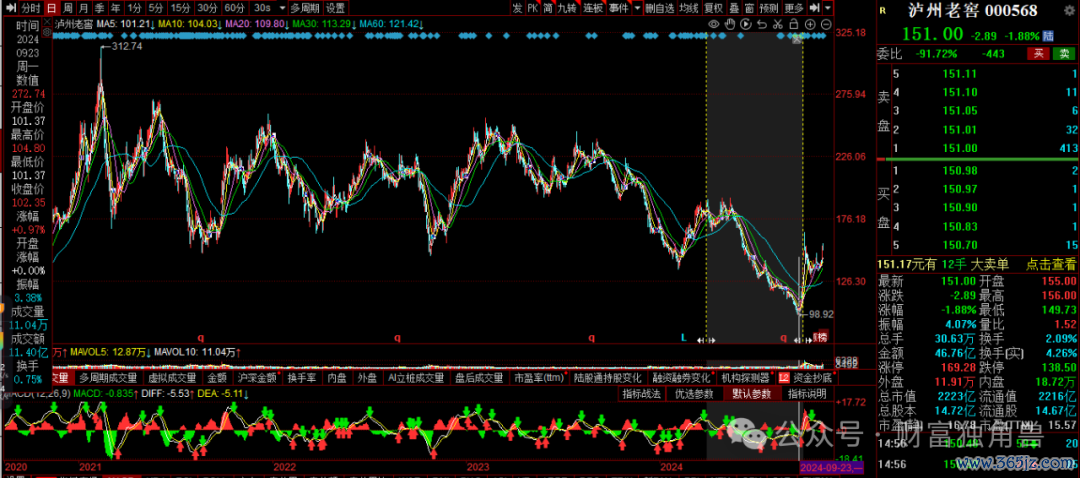This screenshot has height=478, width=1080.
Task: Select the 多周期成交量 indicator tab
Action: pyautogui.click(x=107, y=377)
